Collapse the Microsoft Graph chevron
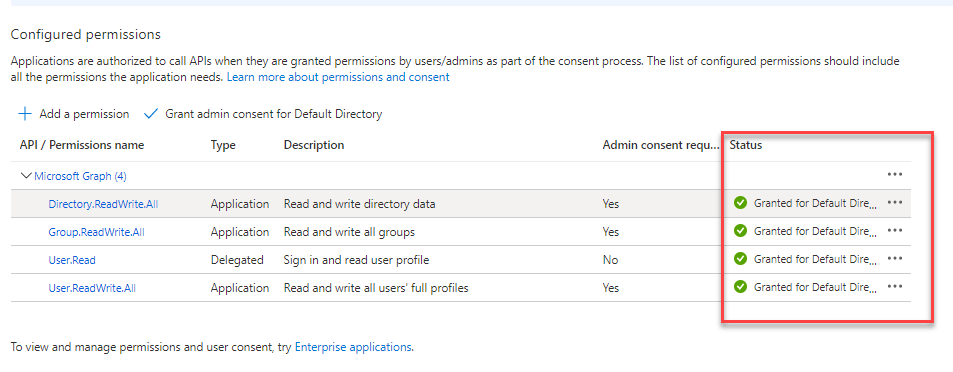This screenshot has height=372, width=953. pos(26,176)
